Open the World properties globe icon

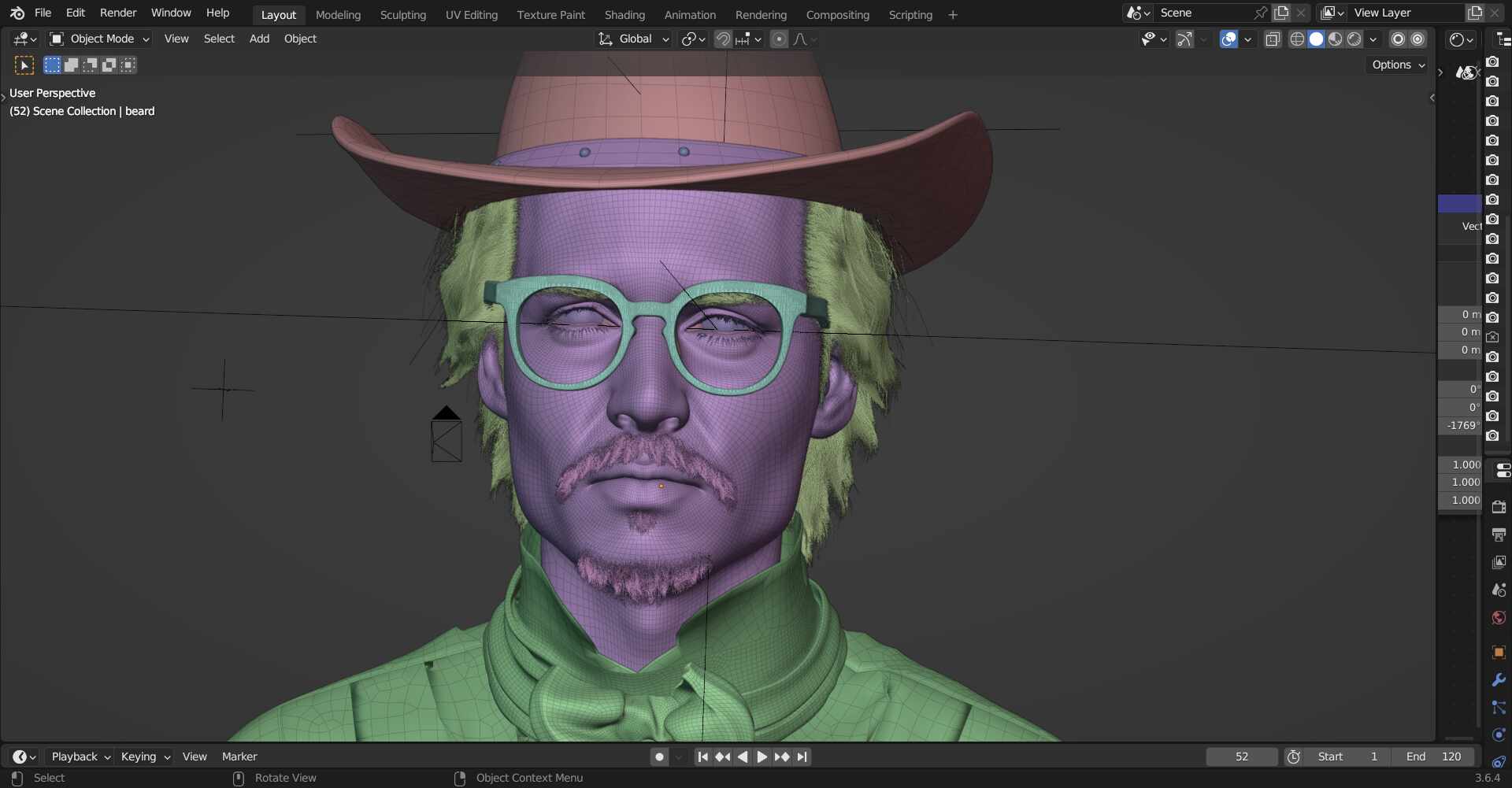pyautogui.click(x=1499, y=617)
